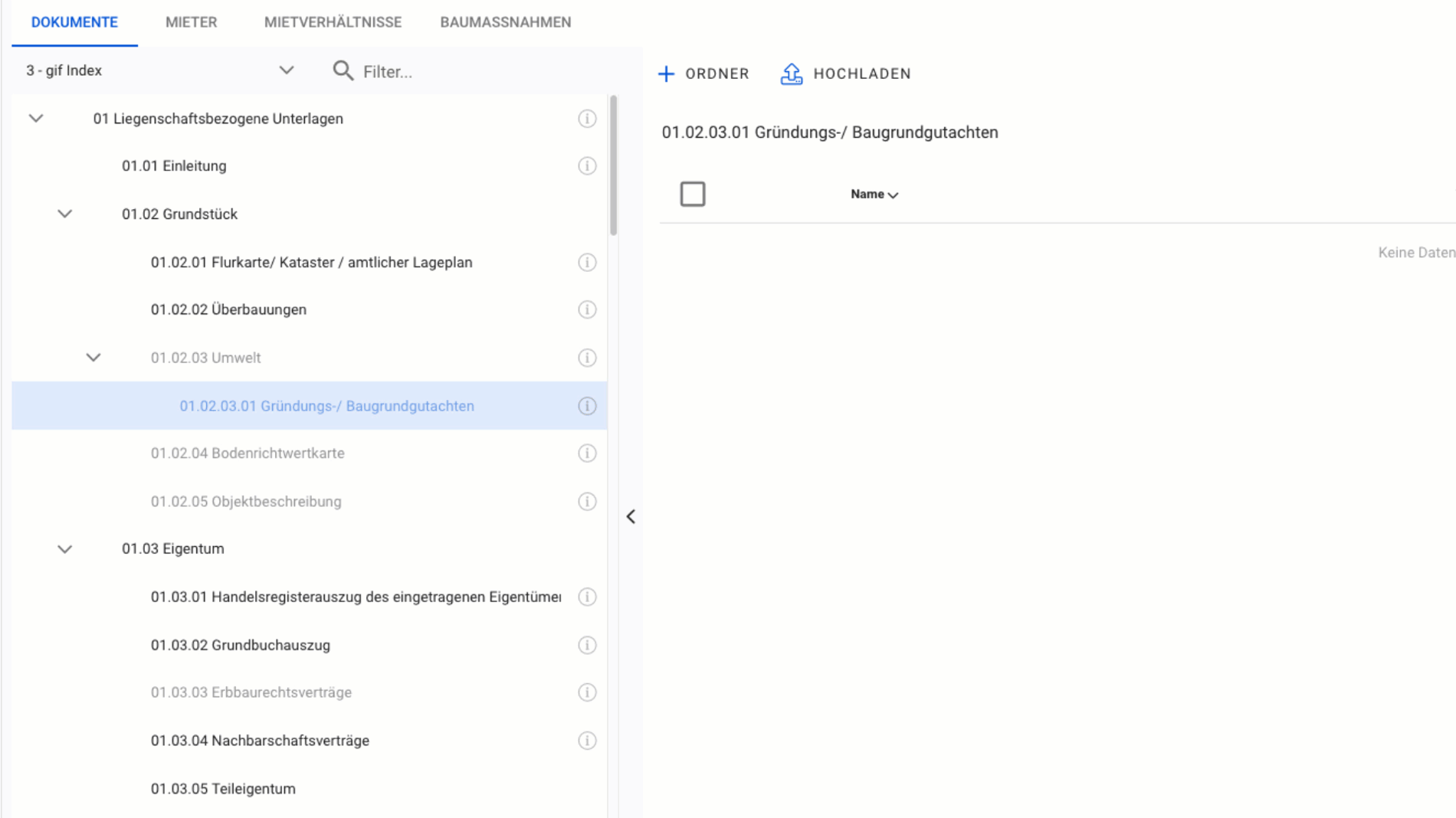Collapse the 01.03 Eigentum tree node
1456x818 pixels.
point(65,549)
